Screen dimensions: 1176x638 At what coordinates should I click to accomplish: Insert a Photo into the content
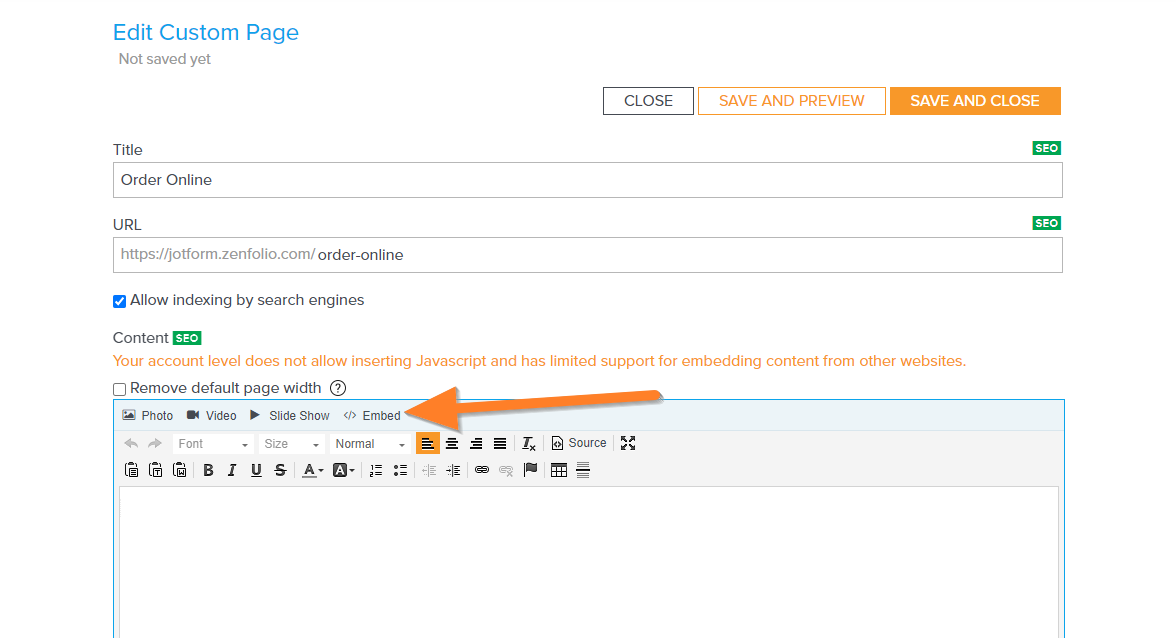147,416
